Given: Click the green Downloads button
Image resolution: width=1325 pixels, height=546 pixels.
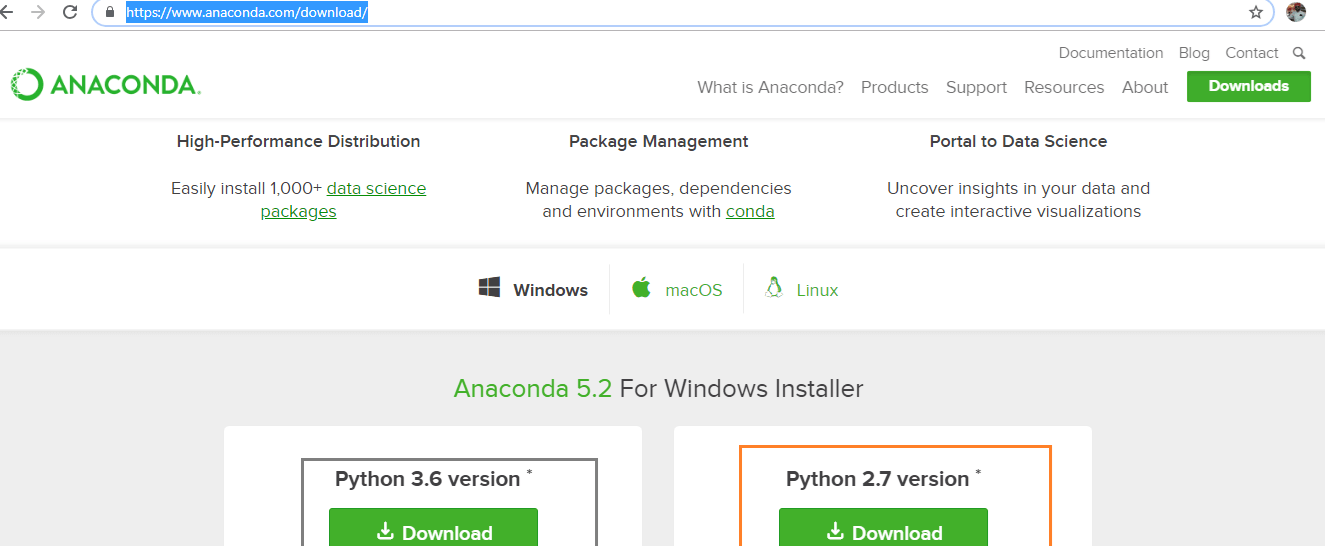Looking at the screenshot, I should (x=1249, y=86).
